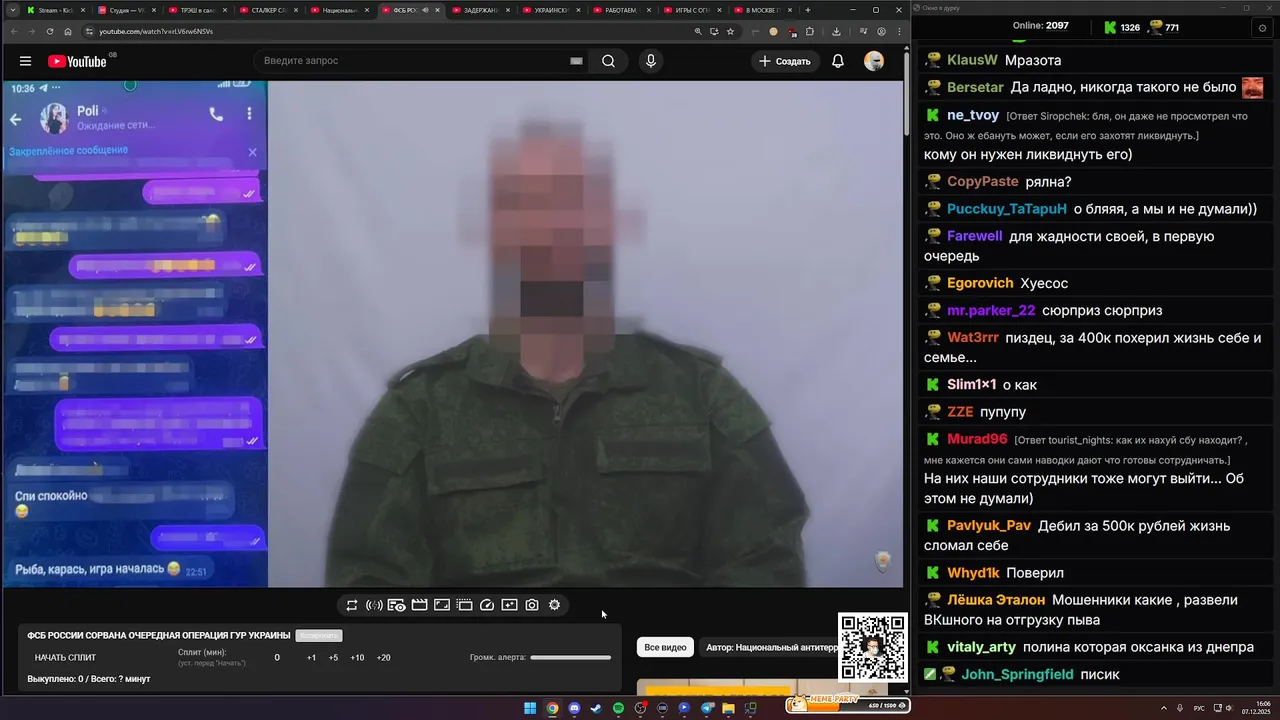
Task: Open Chrome extensions puzzle icon
Action: (809, 31)
